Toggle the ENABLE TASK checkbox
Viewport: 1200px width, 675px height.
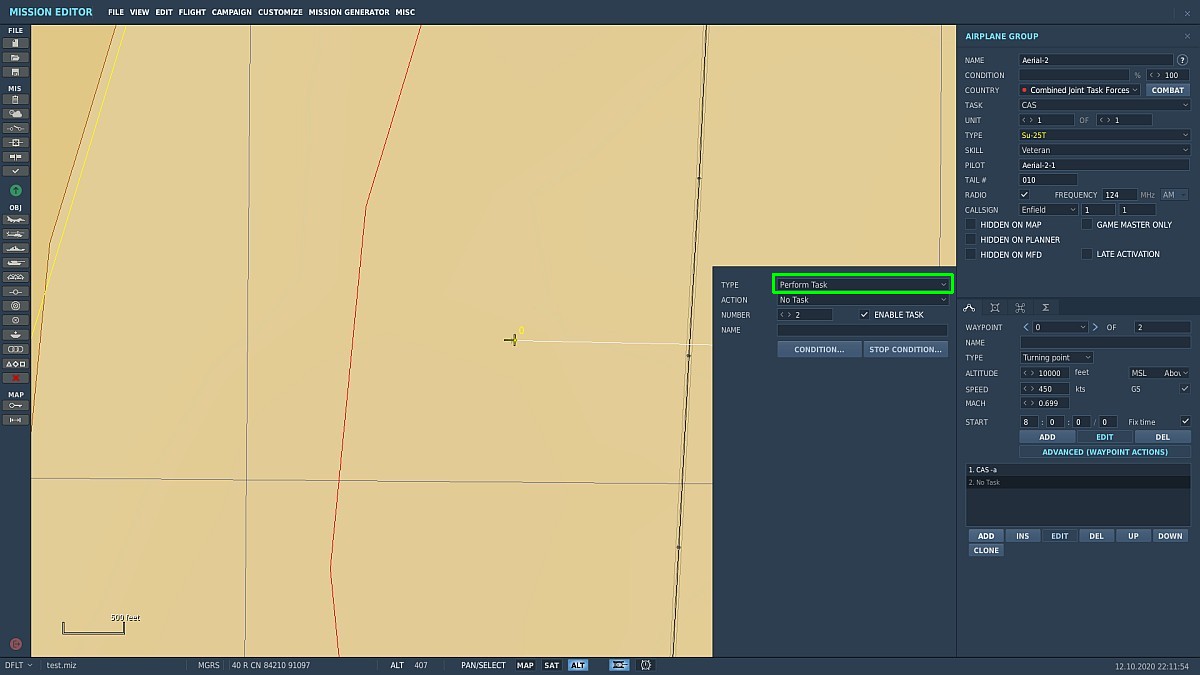(x=865, y=315)
